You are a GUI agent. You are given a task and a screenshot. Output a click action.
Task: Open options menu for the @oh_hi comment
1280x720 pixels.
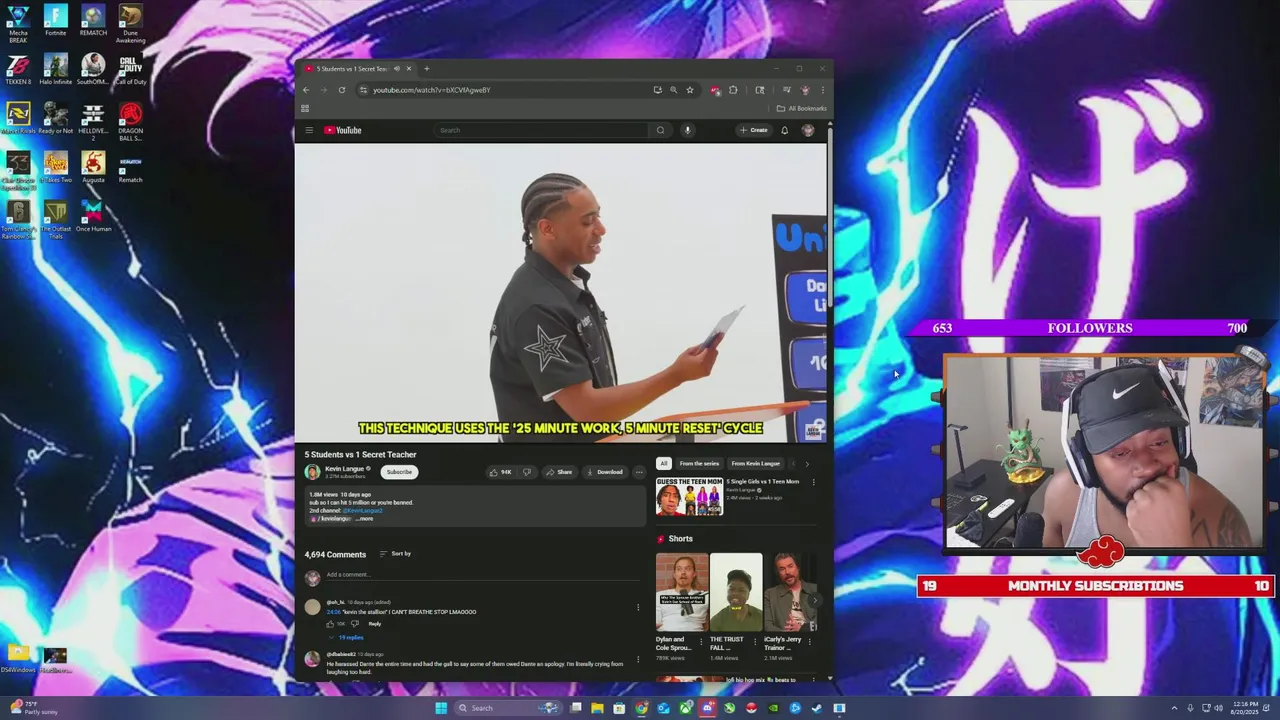click(638, 607)
